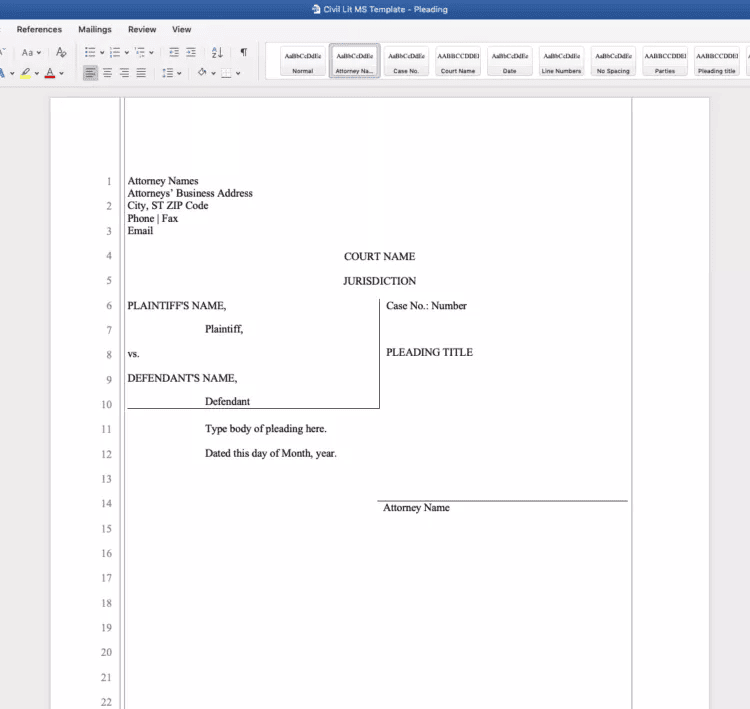
Task: Click the Clear All Formatting icon
Action: (x=61, y=52)
